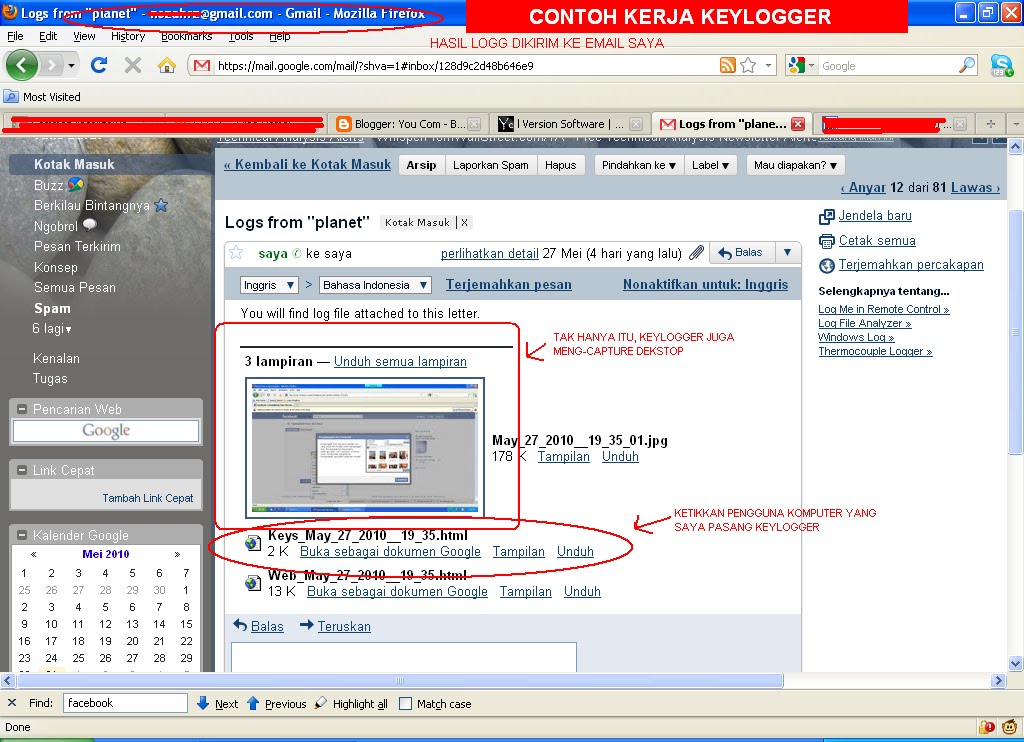
Task: Click Kembali ke Kotak Masuk link
Action: pyautogui.click(x=308, y=165)
